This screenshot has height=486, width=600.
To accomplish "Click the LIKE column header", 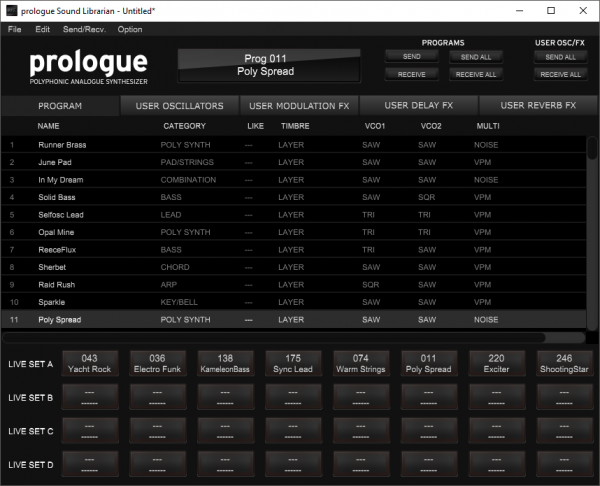I will 255,126.
